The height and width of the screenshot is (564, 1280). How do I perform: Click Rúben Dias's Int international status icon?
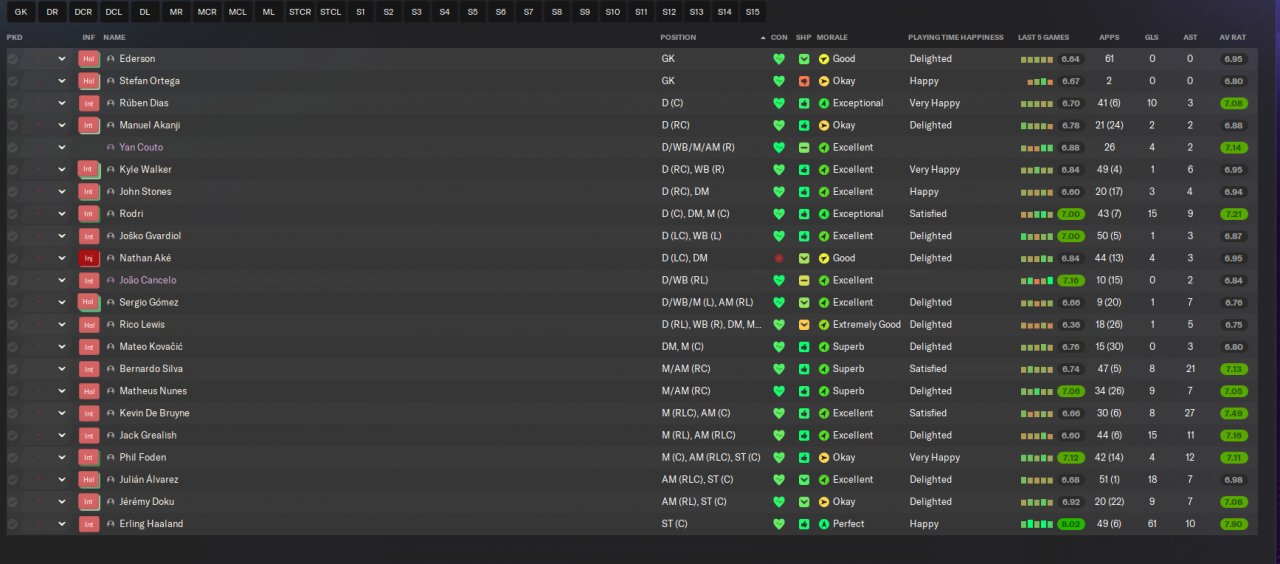(88, 103)
